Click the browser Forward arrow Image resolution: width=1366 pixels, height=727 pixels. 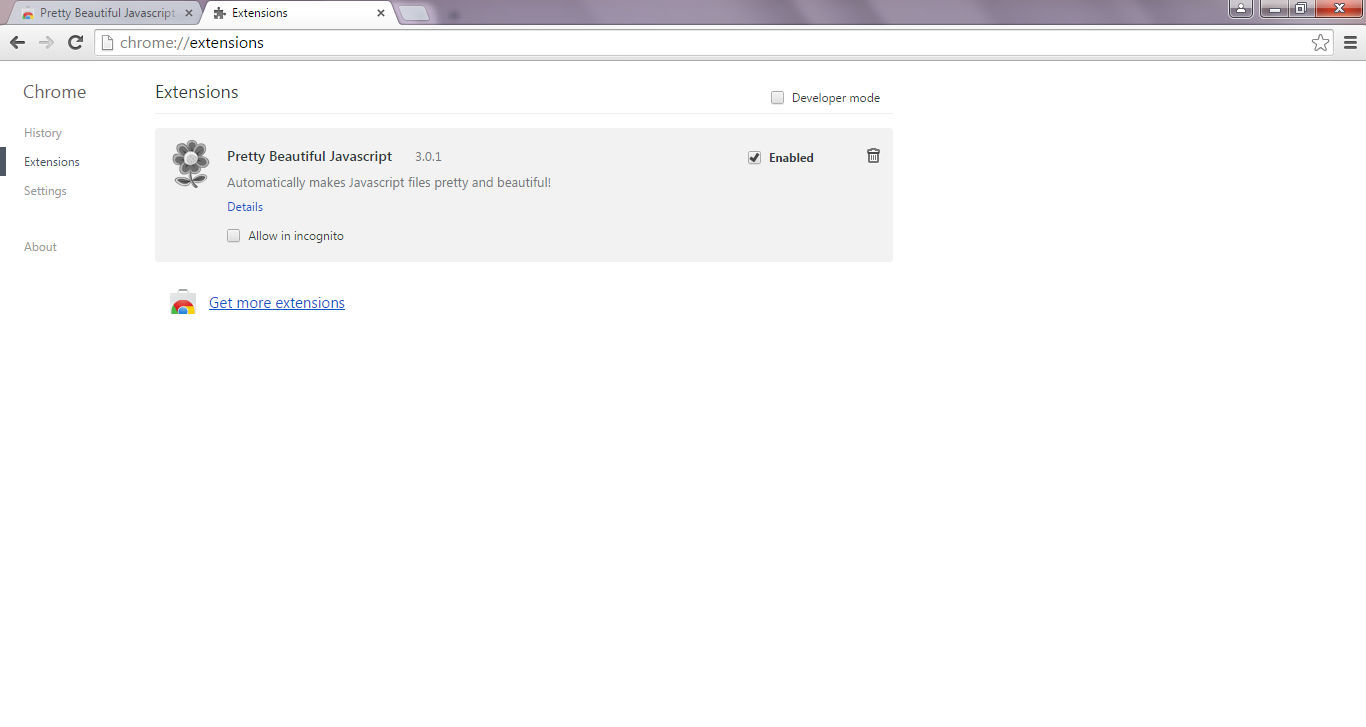(46, 42)
